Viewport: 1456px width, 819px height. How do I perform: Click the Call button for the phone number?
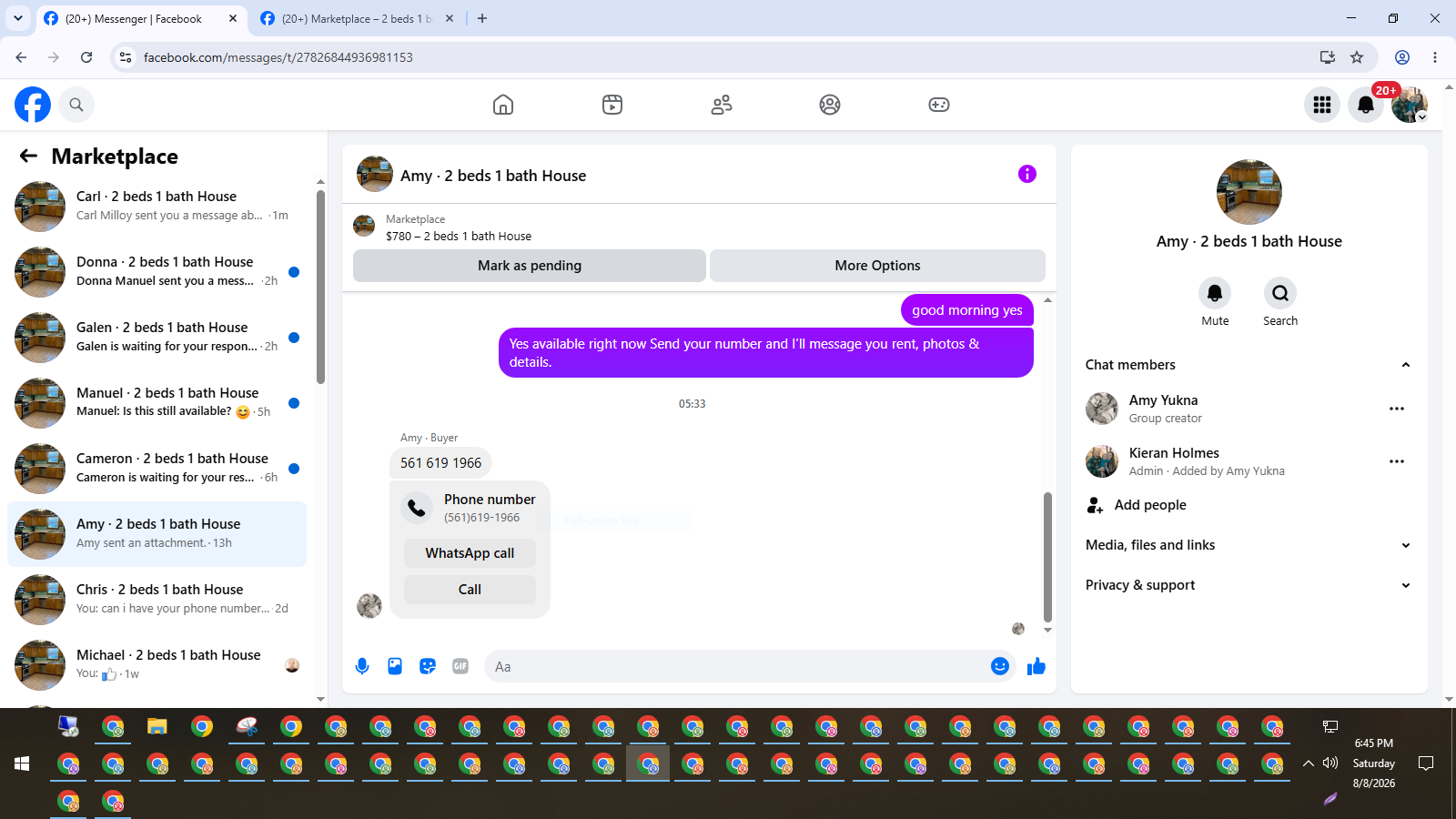click(x=470, y=590)
